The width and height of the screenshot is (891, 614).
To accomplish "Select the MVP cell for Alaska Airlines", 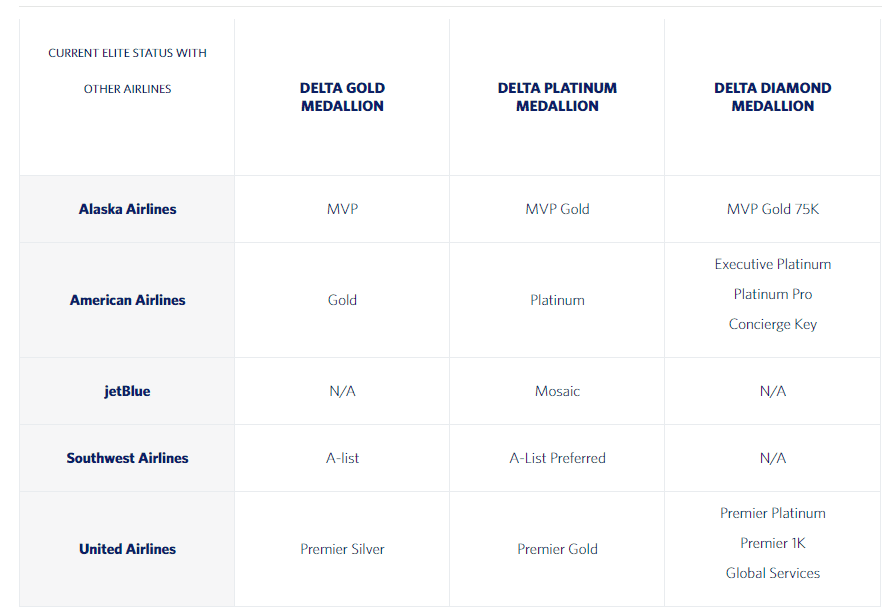I will (342, 209).
